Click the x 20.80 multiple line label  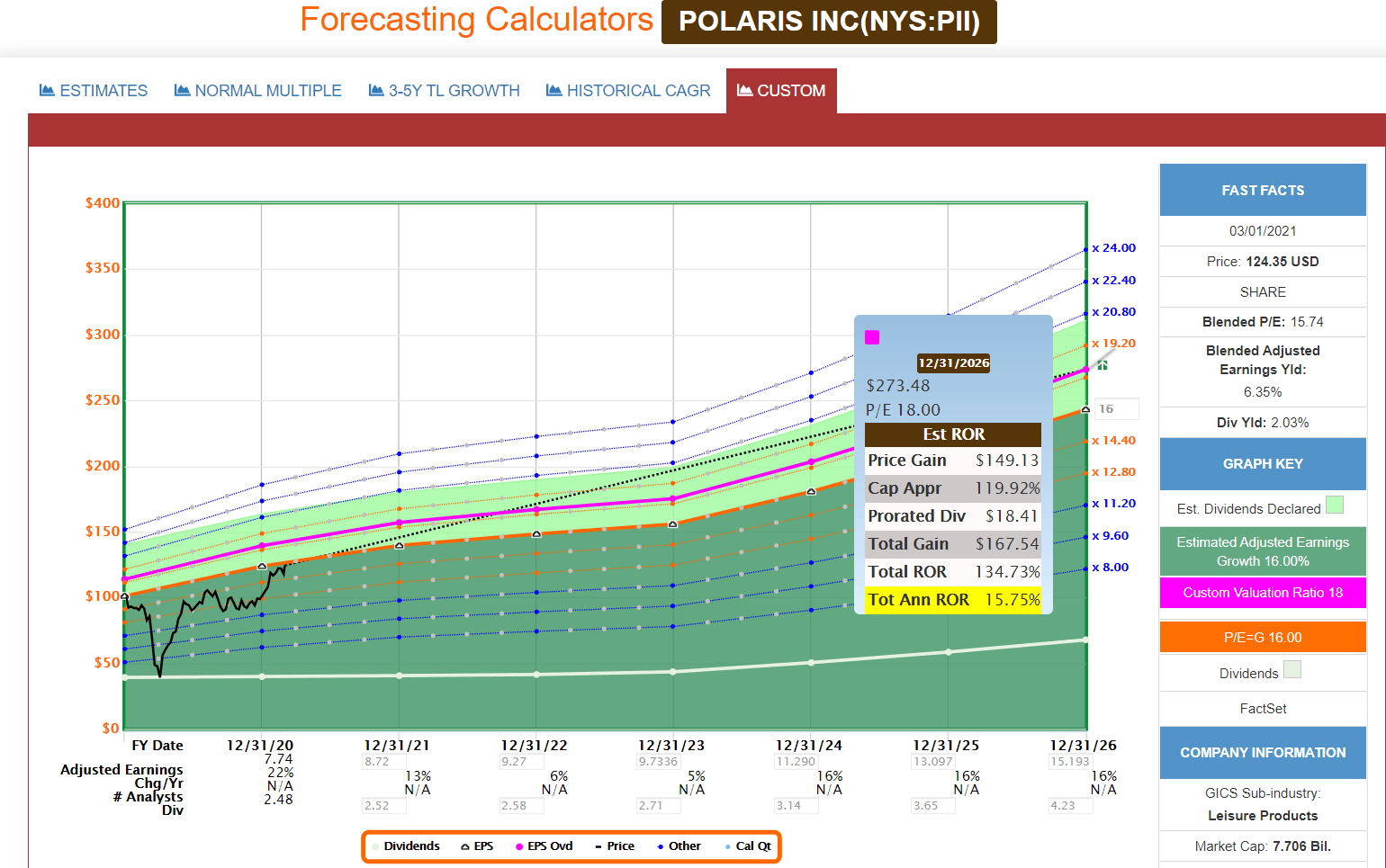click(x=1114, y=312)
